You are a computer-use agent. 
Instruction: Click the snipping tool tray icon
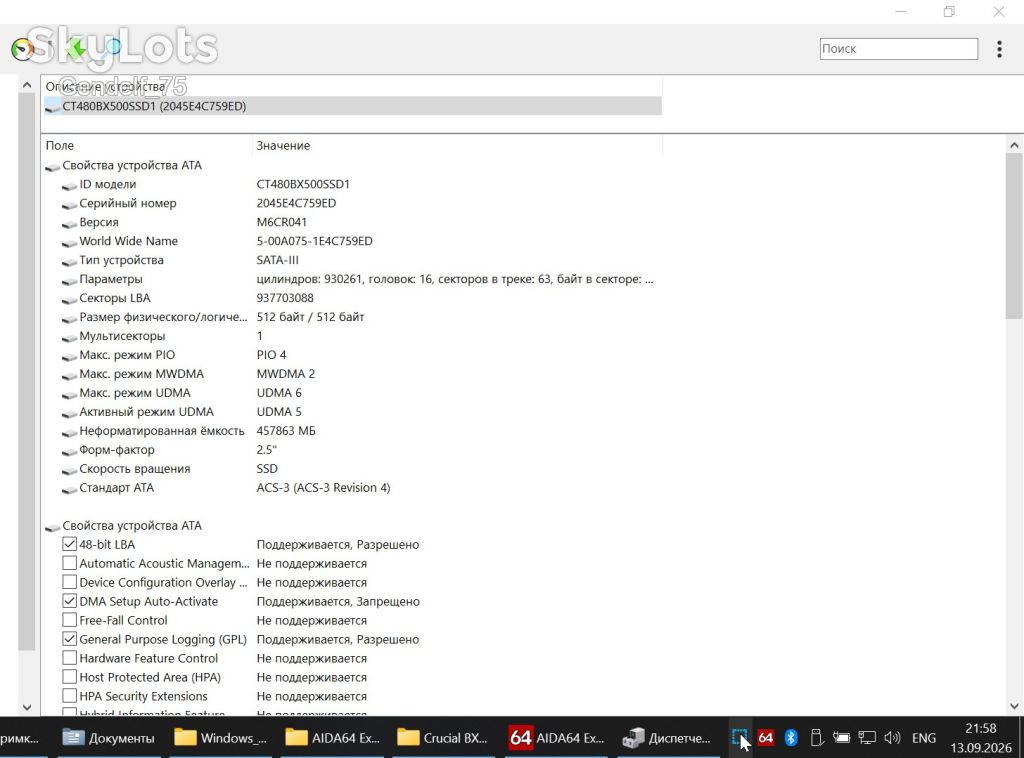[x=739, y=738]
